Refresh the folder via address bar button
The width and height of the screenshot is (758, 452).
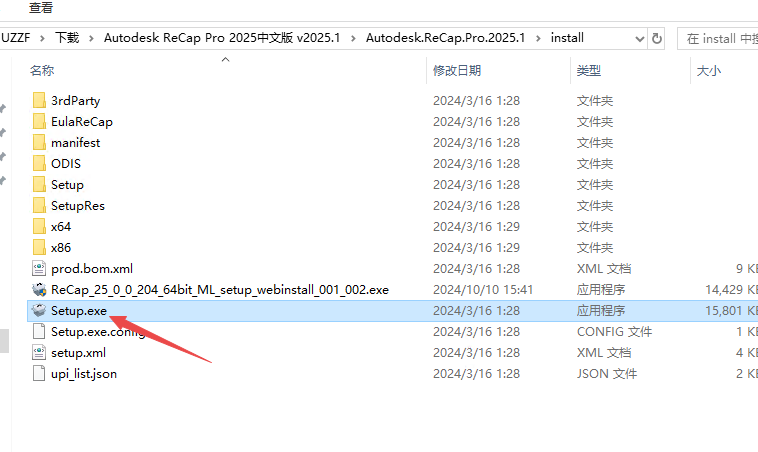point(657,38)
